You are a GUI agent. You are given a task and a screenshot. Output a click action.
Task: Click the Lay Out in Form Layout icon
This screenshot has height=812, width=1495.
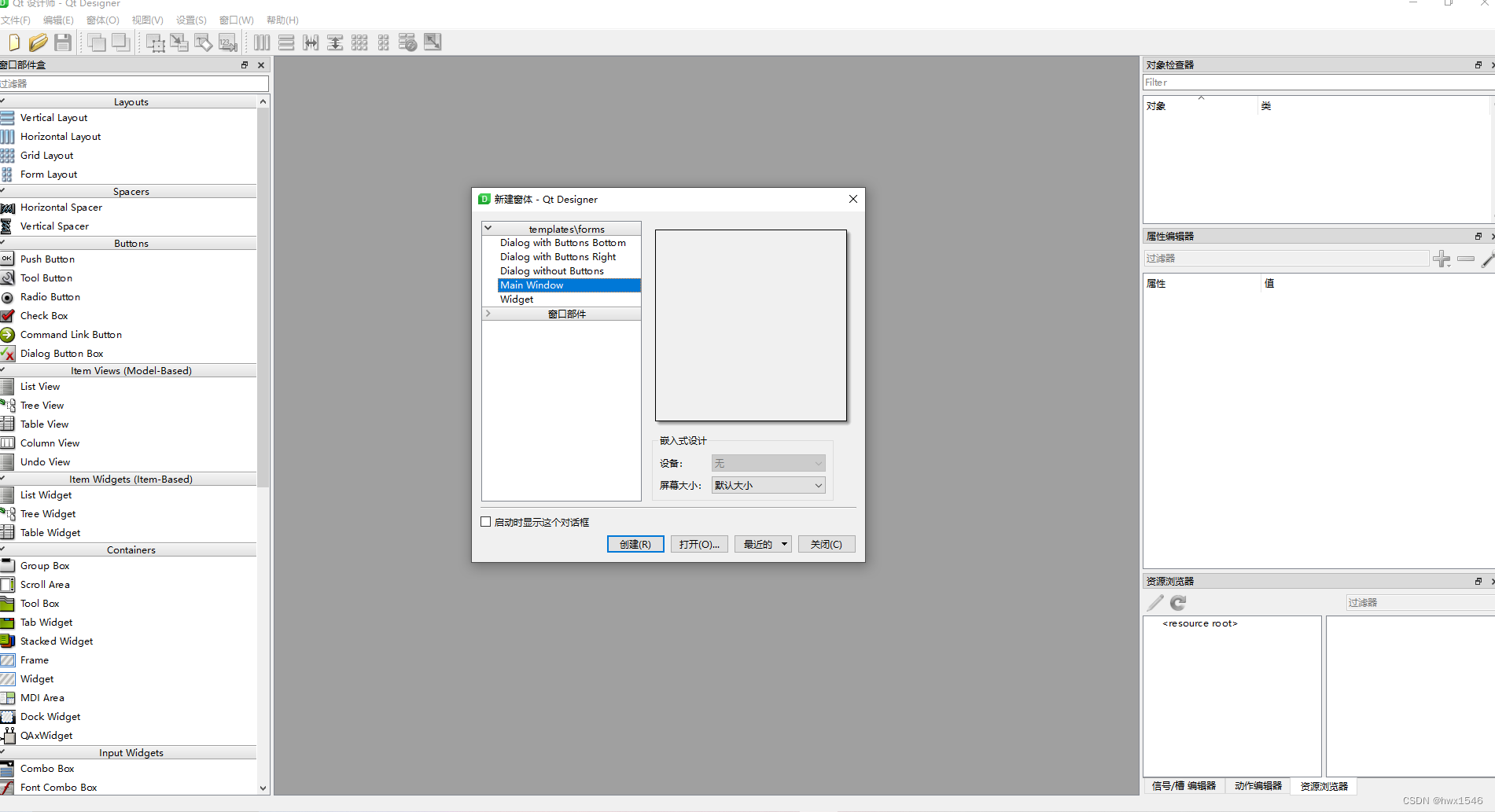(x=384, y=42)
